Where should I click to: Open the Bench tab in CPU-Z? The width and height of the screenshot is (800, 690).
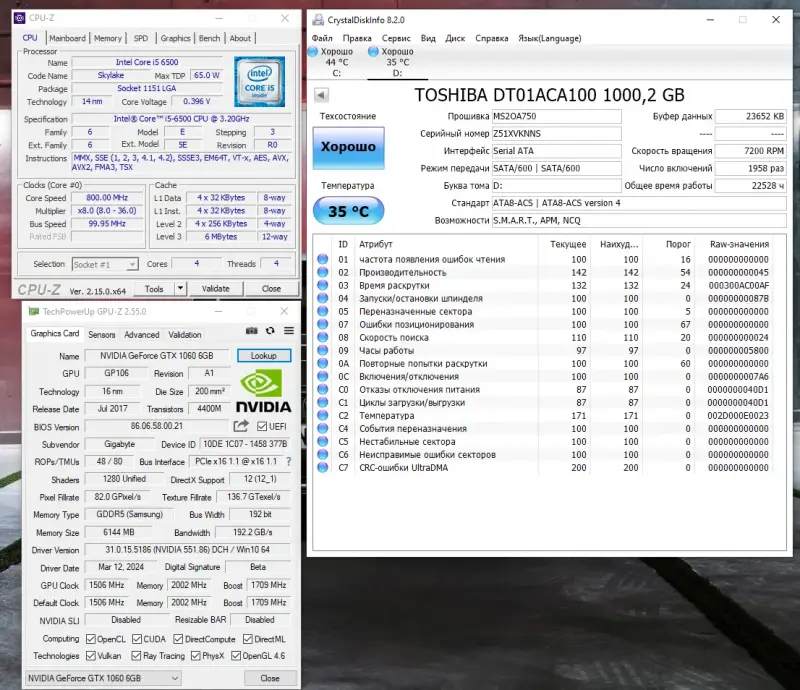coord(209,38)
